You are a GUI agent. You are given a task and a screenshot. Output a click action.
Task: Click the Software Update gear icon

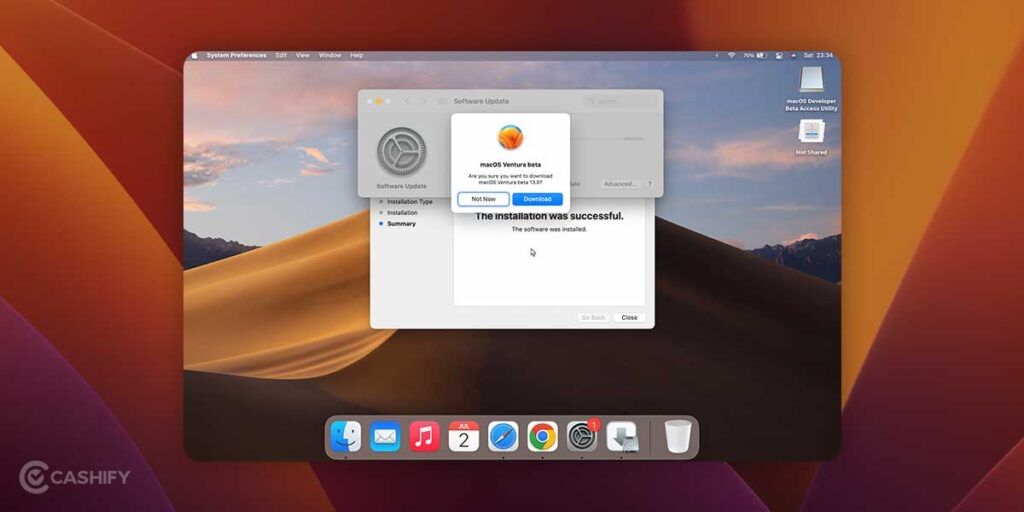coord(401,152)
